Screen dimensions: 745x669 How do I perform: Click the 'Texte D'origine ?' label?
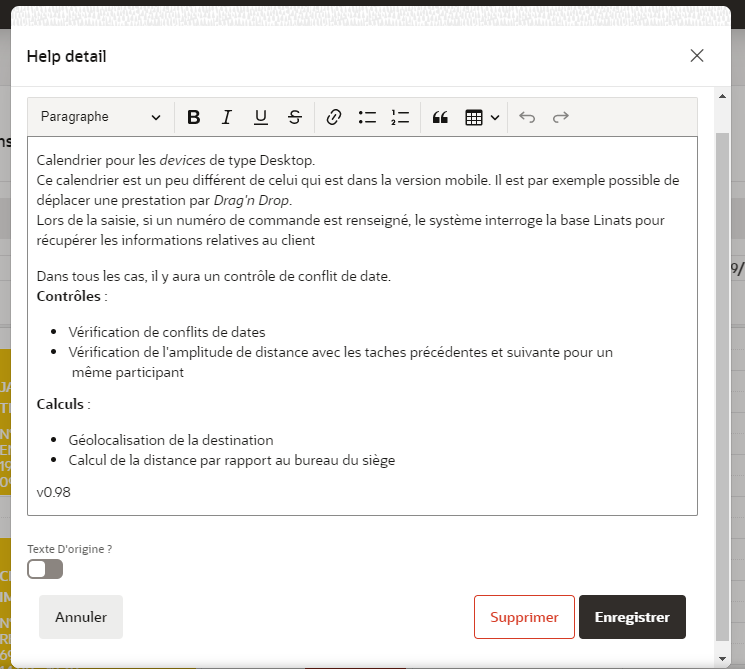[70, 549]
